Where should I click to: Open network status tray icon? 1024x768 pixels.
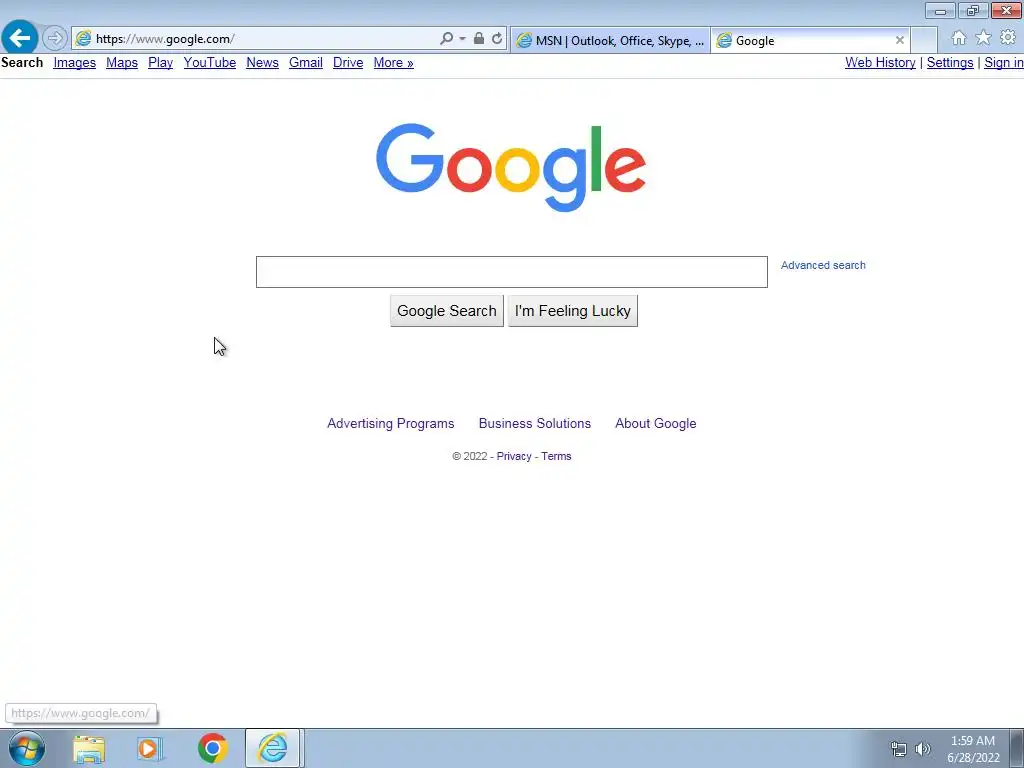tap(899, 749)
